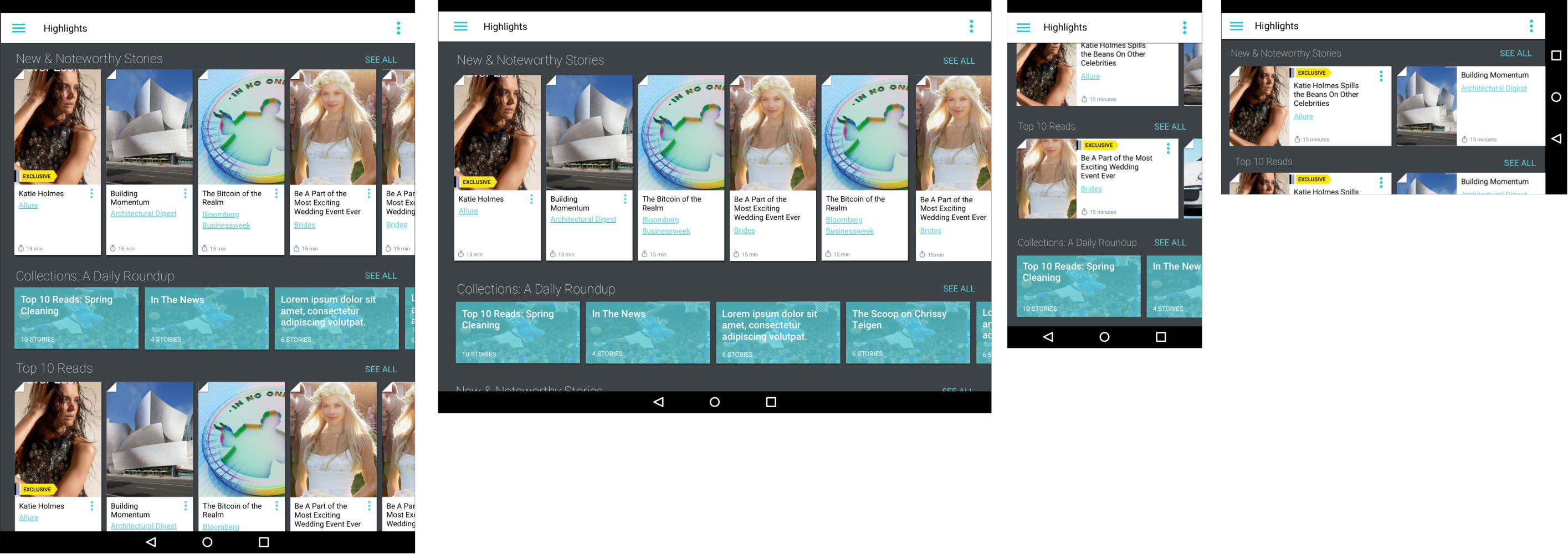This screenshot has height=554, width=1568.
Task: Open 'Top 10 Reads: Spring Cleaning' tile on portrait tablet
Action: [76, 319]
